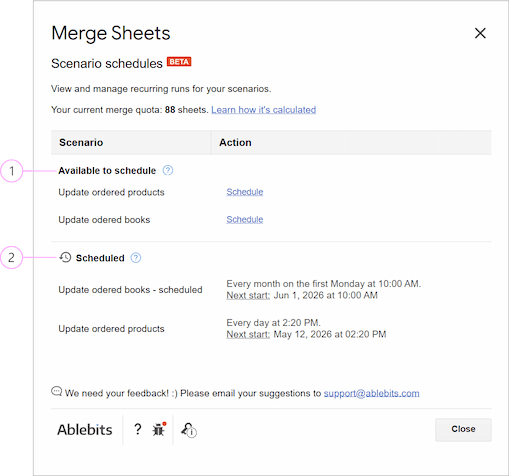This screenshot has height=476, width=509.
Task: Open the privacy info icon in footer
Action: (189, 430)
